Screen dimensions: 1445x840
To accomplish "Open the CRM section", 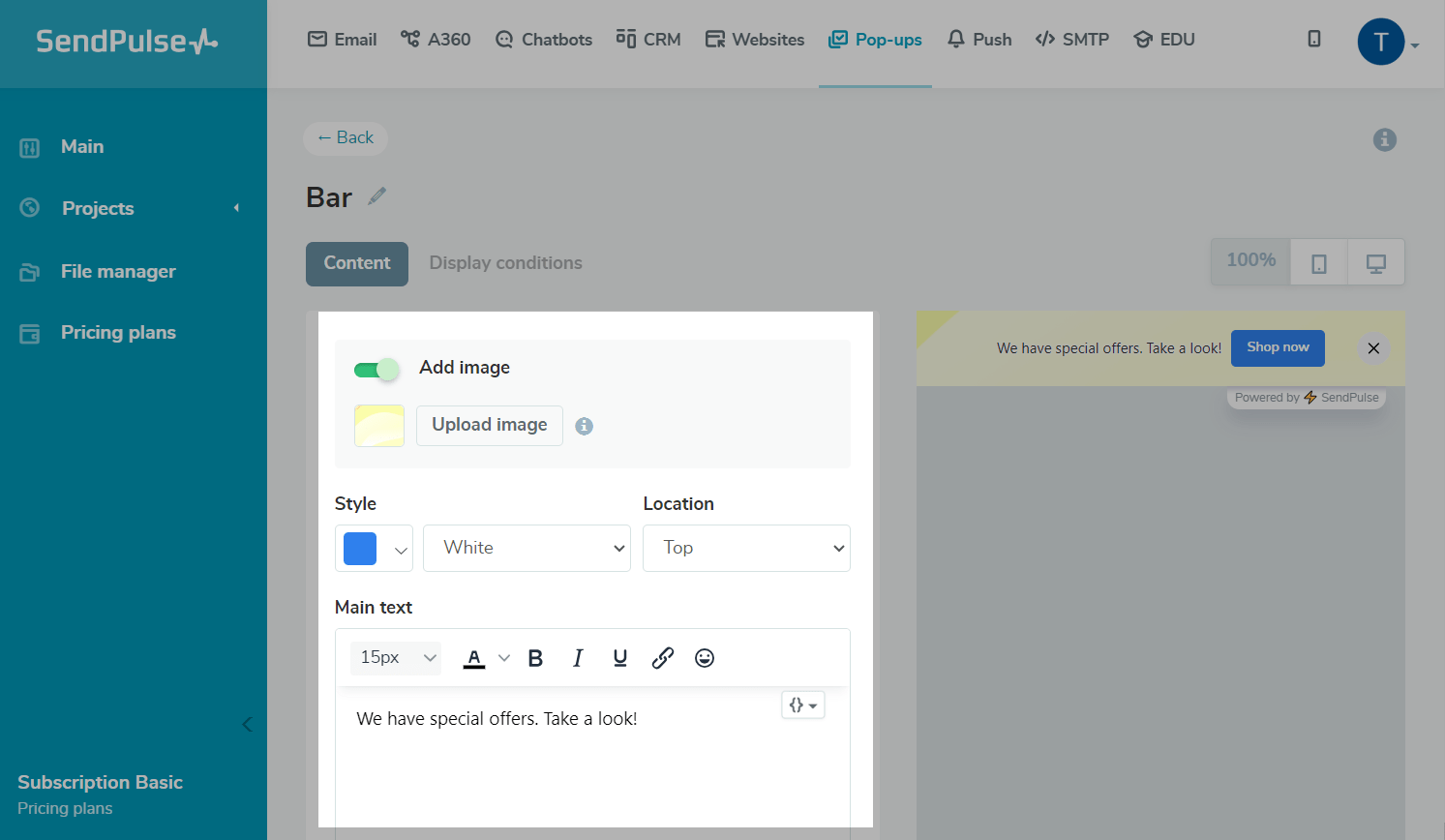I will 648,40.
